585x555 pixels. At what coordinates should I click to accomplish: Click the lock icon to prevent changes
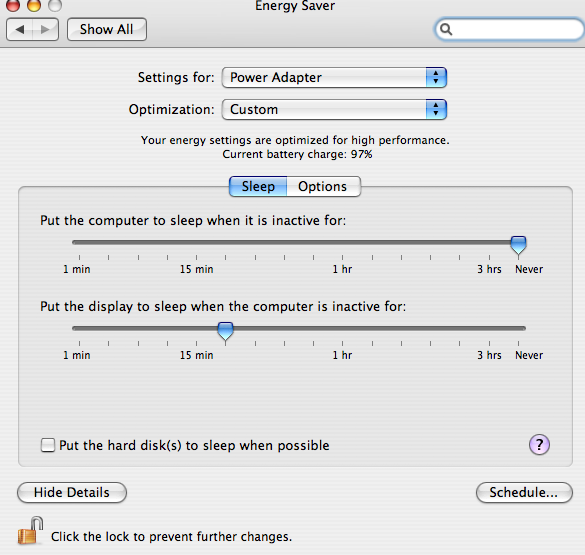coord(30,530)
